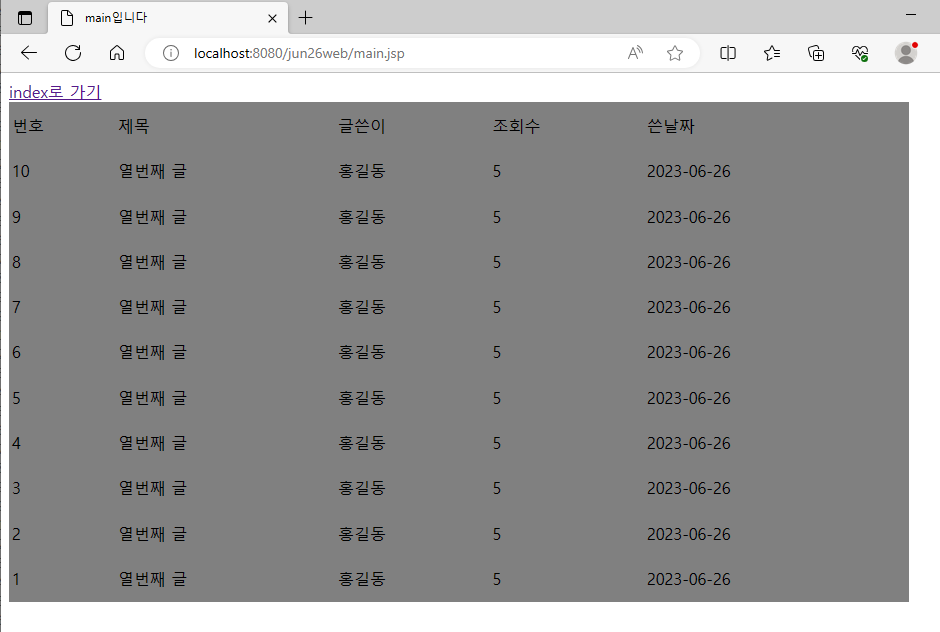This screenshot has width=940, height=632.
Task: Close the 'main입니다' tab
Action: click(272, 19)
